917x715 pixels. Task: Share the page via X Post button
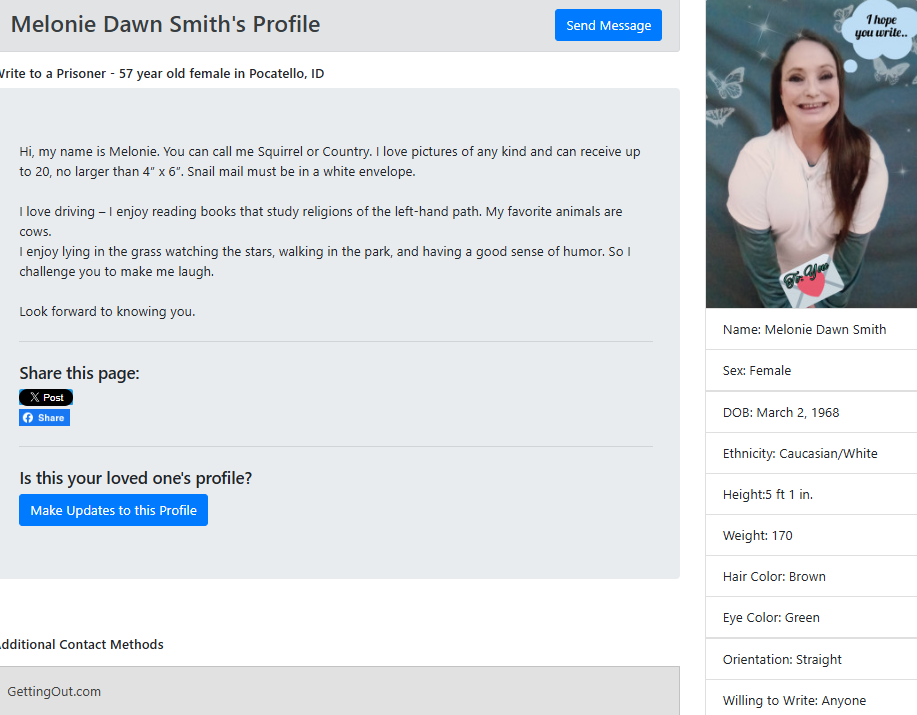coord(46,398)
